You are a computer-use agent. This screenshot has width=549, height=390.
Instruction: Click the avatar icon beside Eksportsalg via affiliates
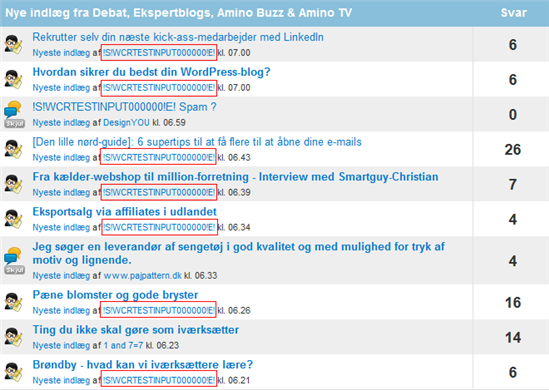[13, 219]
